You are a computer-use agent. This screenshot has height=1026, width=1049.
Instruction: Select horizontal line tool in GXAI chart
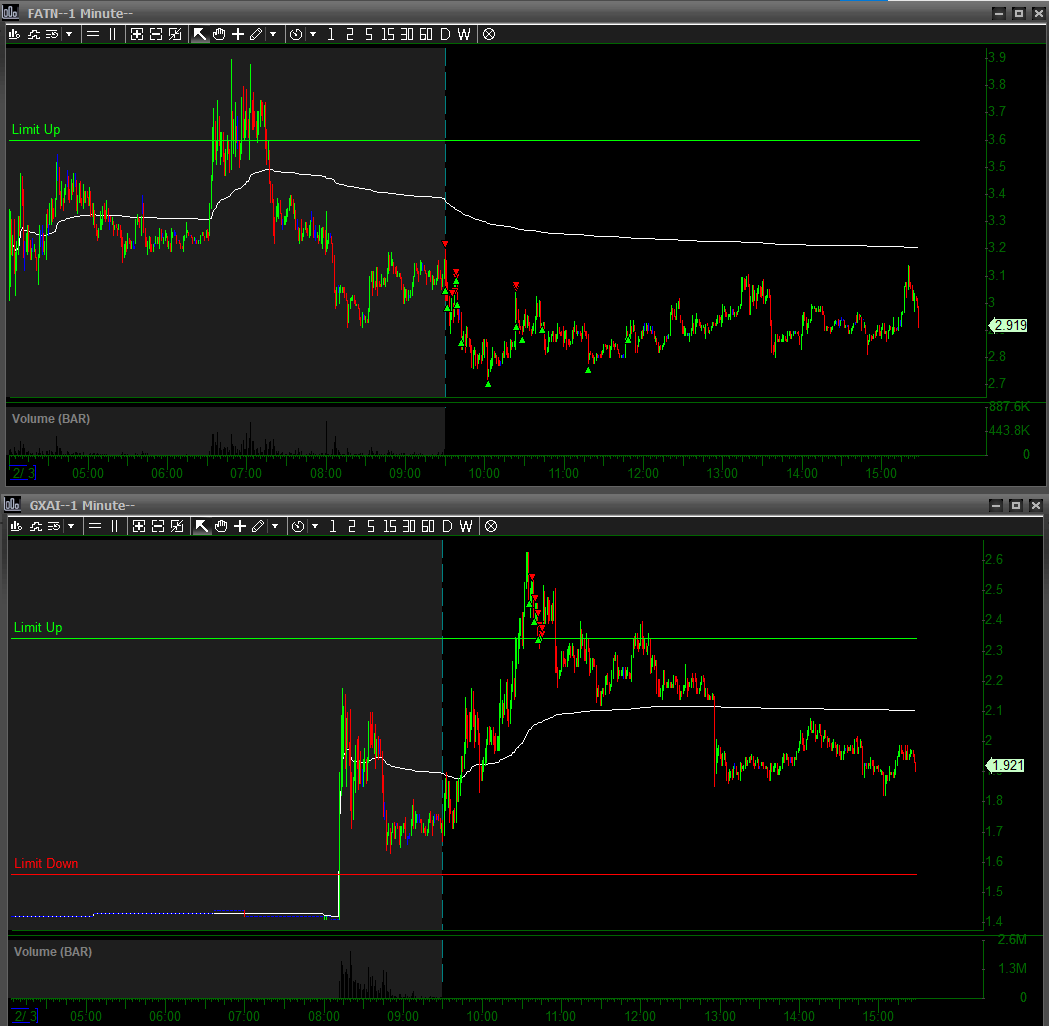click(95, 526)
